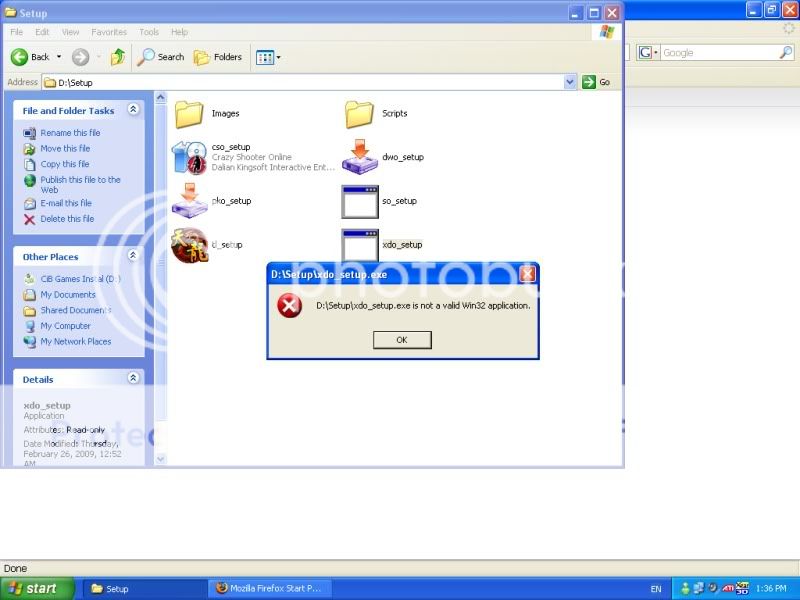
Task: Click the Delete this file link
Action: click(x=67, y=219)
